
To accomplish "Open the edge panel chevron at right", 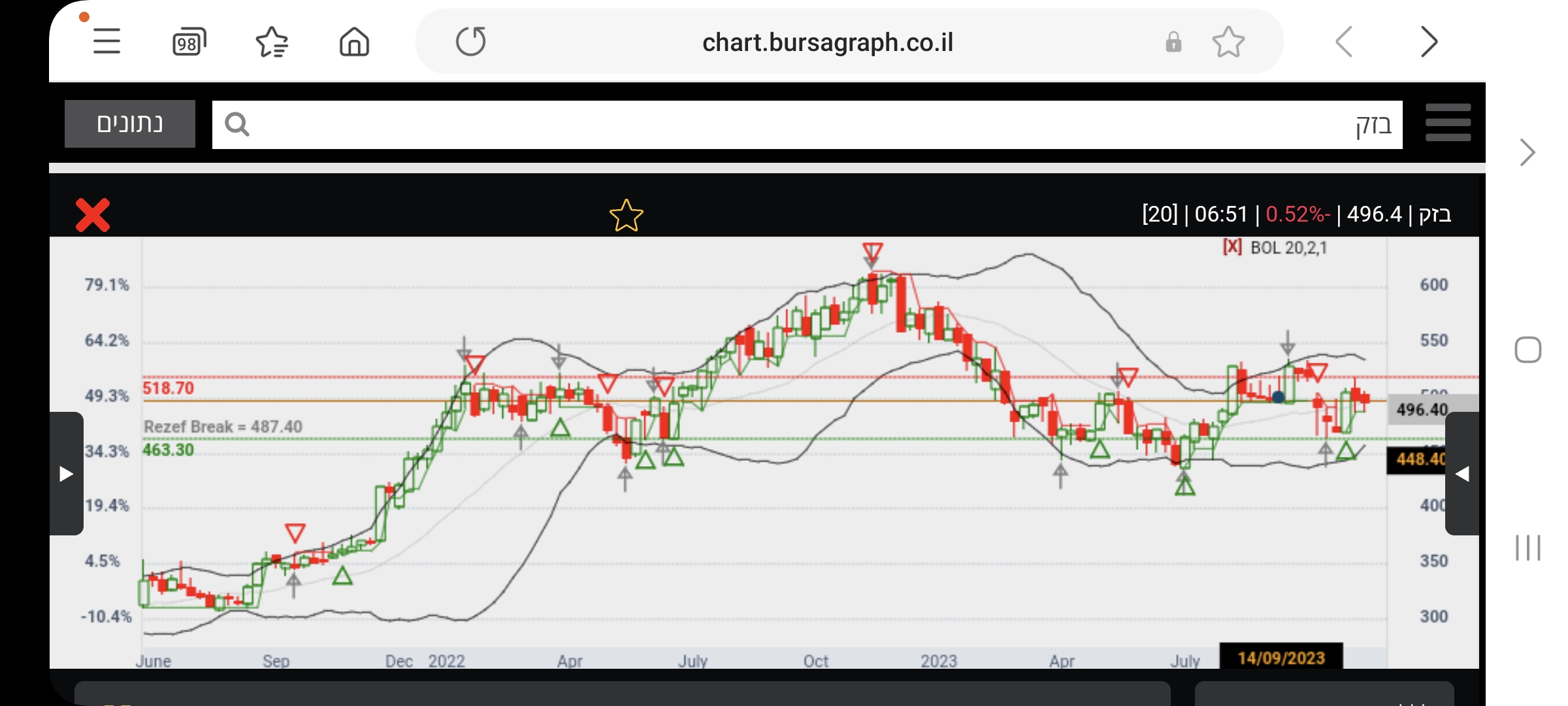I will click(1527, 152).
